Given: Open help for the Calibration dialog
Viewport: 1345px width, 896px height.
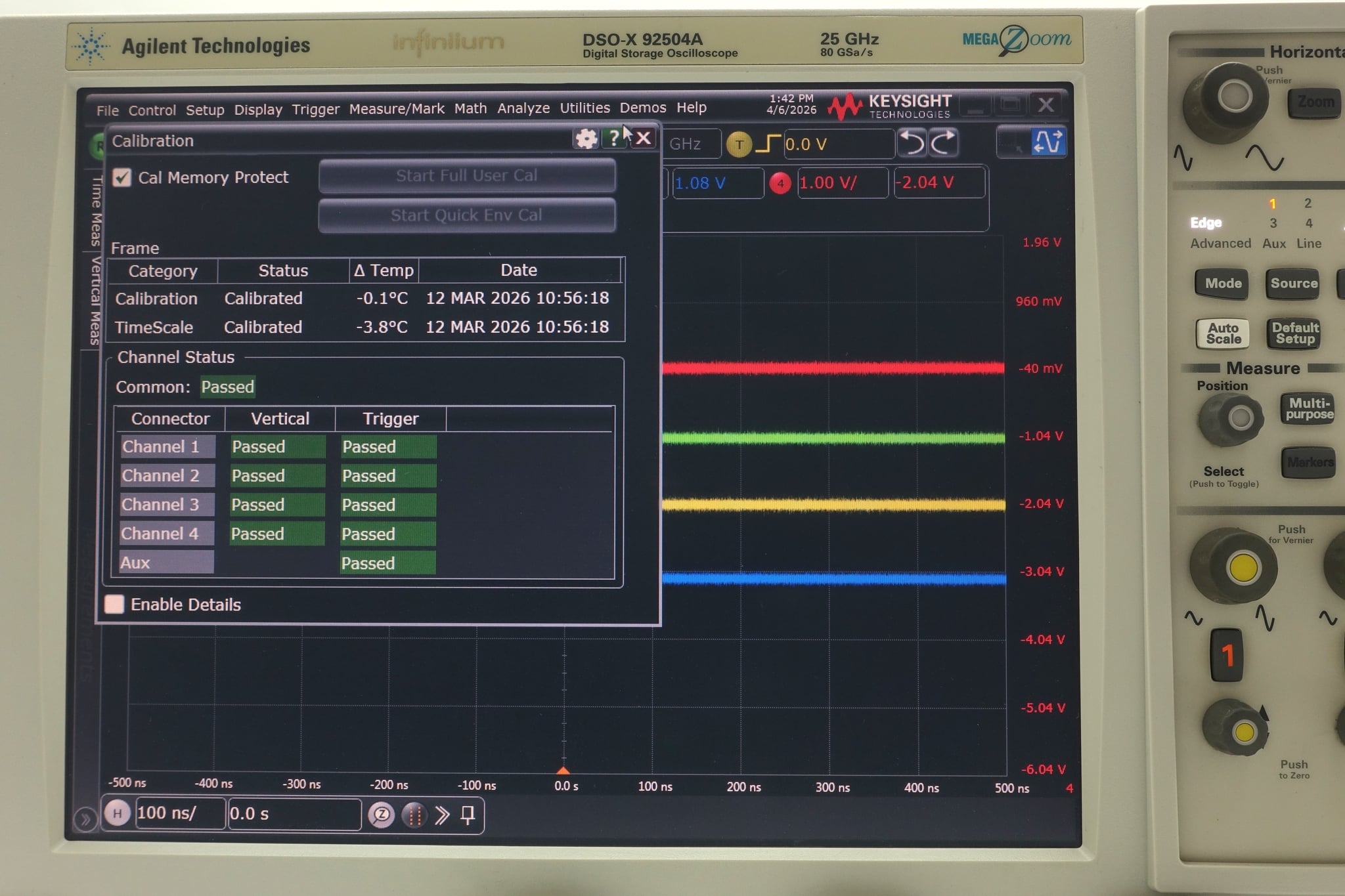Looking at the screenshot, I should 613,138.
